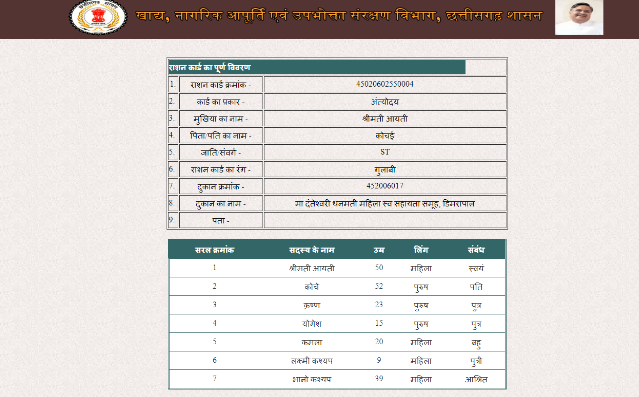Click the portrait photo in the header

click(x=579, y=18)
